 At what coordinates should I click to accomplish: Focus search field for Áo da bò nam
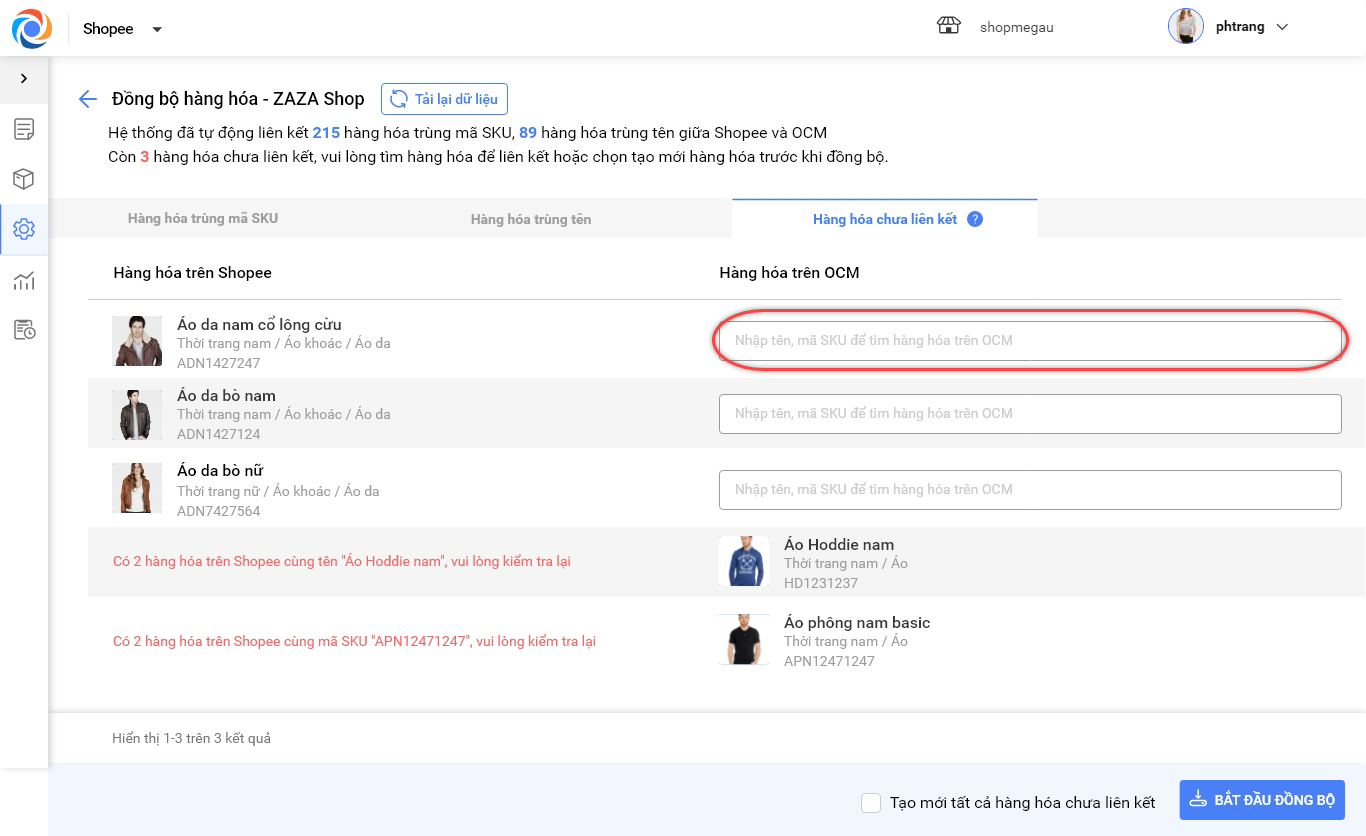[1030, 414]
